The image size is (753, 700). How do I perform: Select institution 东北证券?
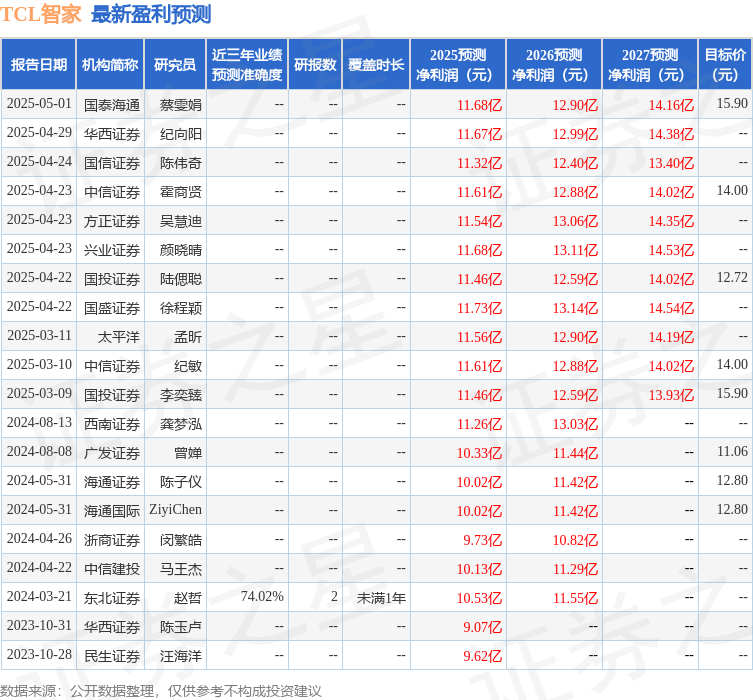pyautogui.click(x=111, y=598)
